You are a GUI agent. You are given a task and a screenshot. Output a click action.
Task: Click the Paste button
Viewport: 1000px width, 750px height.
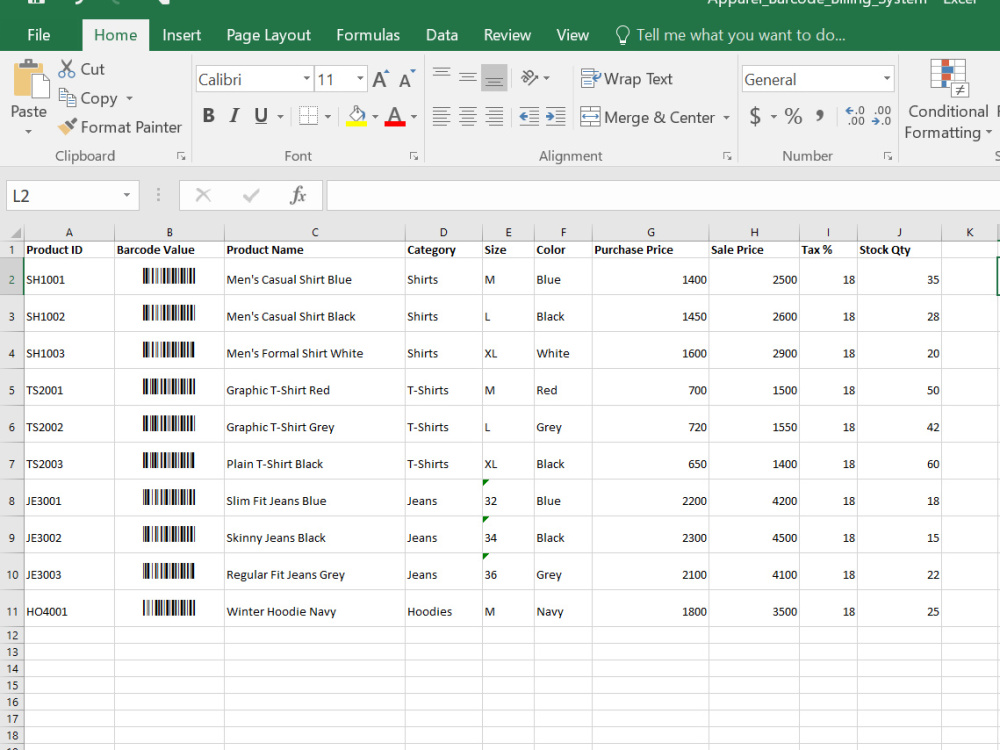point(29,97)
